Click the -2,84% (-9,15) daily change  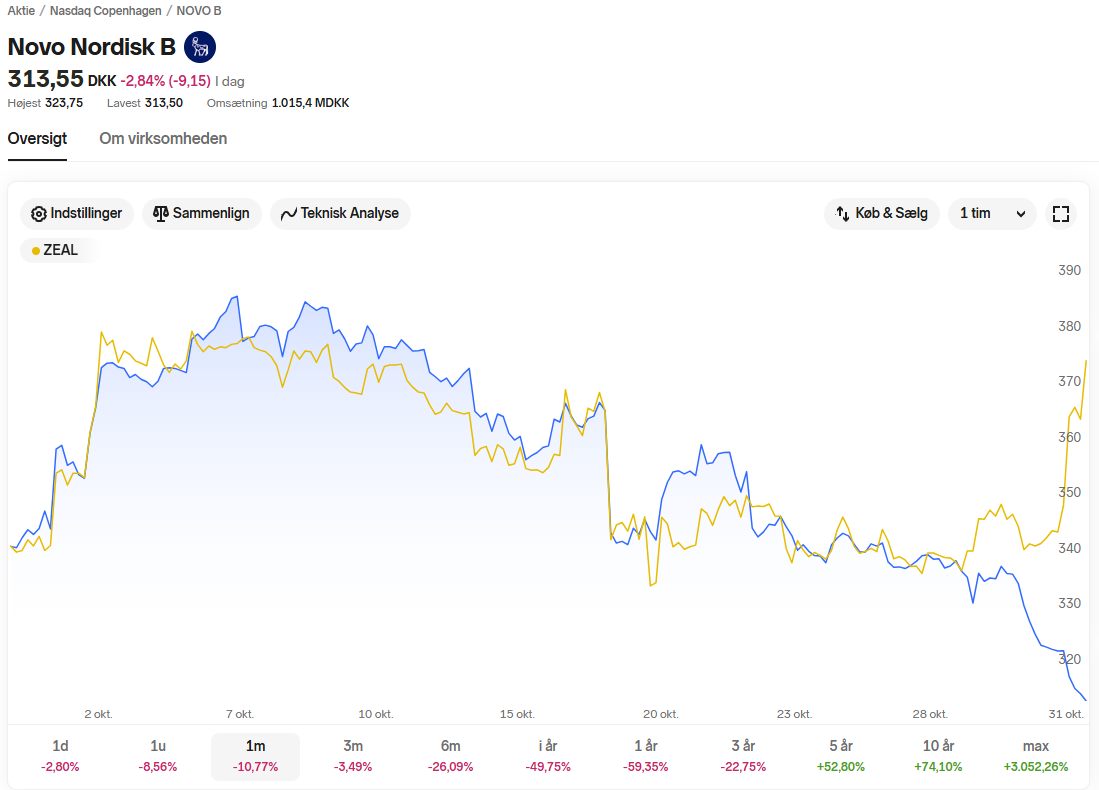[165, 81]
